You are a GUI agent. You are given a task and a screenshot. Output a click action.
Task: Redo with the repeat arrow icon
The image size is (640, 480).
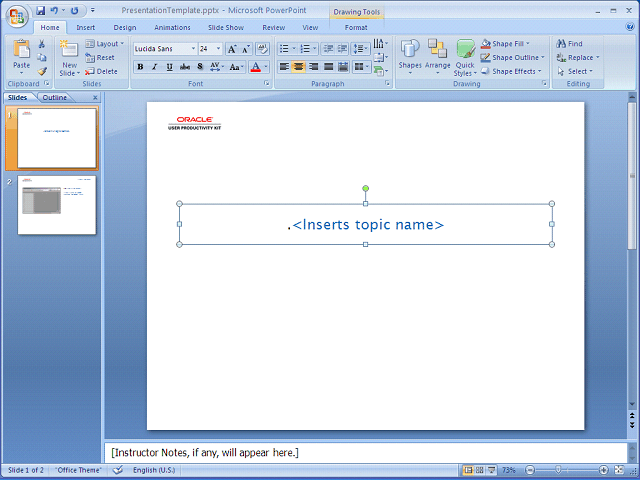[x=74, y=11]
